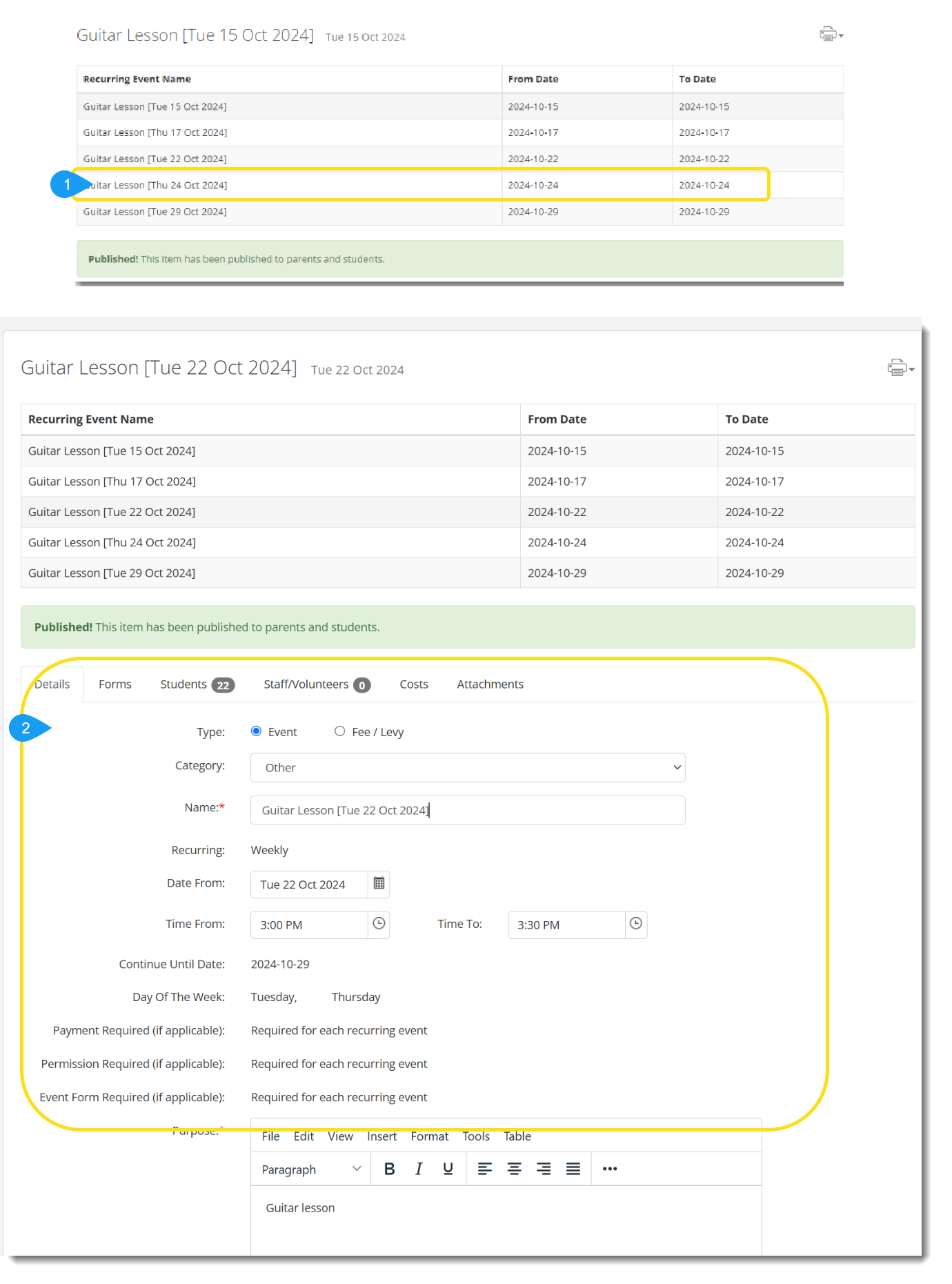Open the Attachments tab

[490, 684]
